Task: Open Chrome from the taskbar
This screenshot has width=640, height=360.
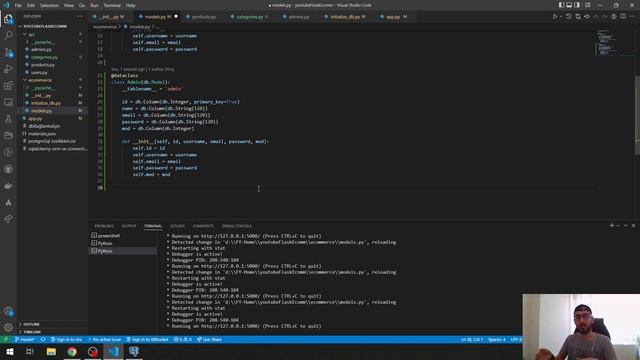Action: [x=72, y=351]
